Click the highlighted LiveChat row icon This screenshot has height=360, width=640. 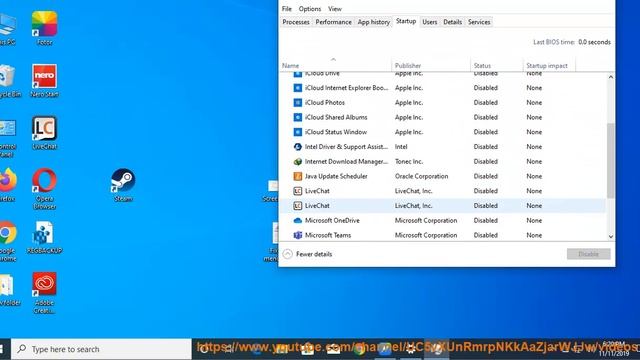(x=298, y=206)
